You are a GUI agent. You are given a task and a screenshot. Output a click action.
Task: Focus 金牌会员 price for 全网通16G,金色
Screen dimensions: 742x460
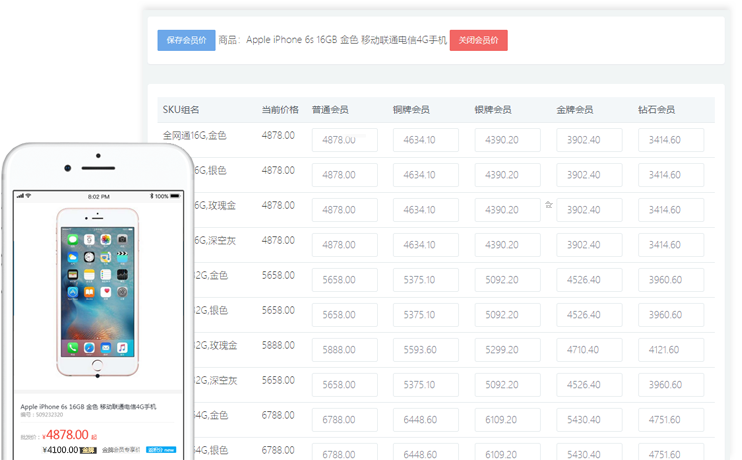[x=589, y=140]
